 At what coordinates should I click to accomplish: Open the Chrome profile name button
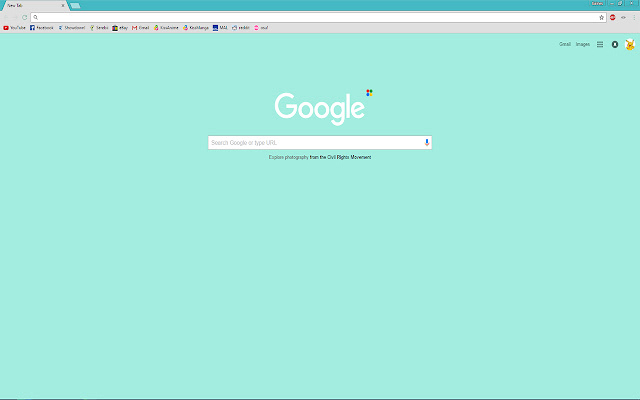point(598,3)
